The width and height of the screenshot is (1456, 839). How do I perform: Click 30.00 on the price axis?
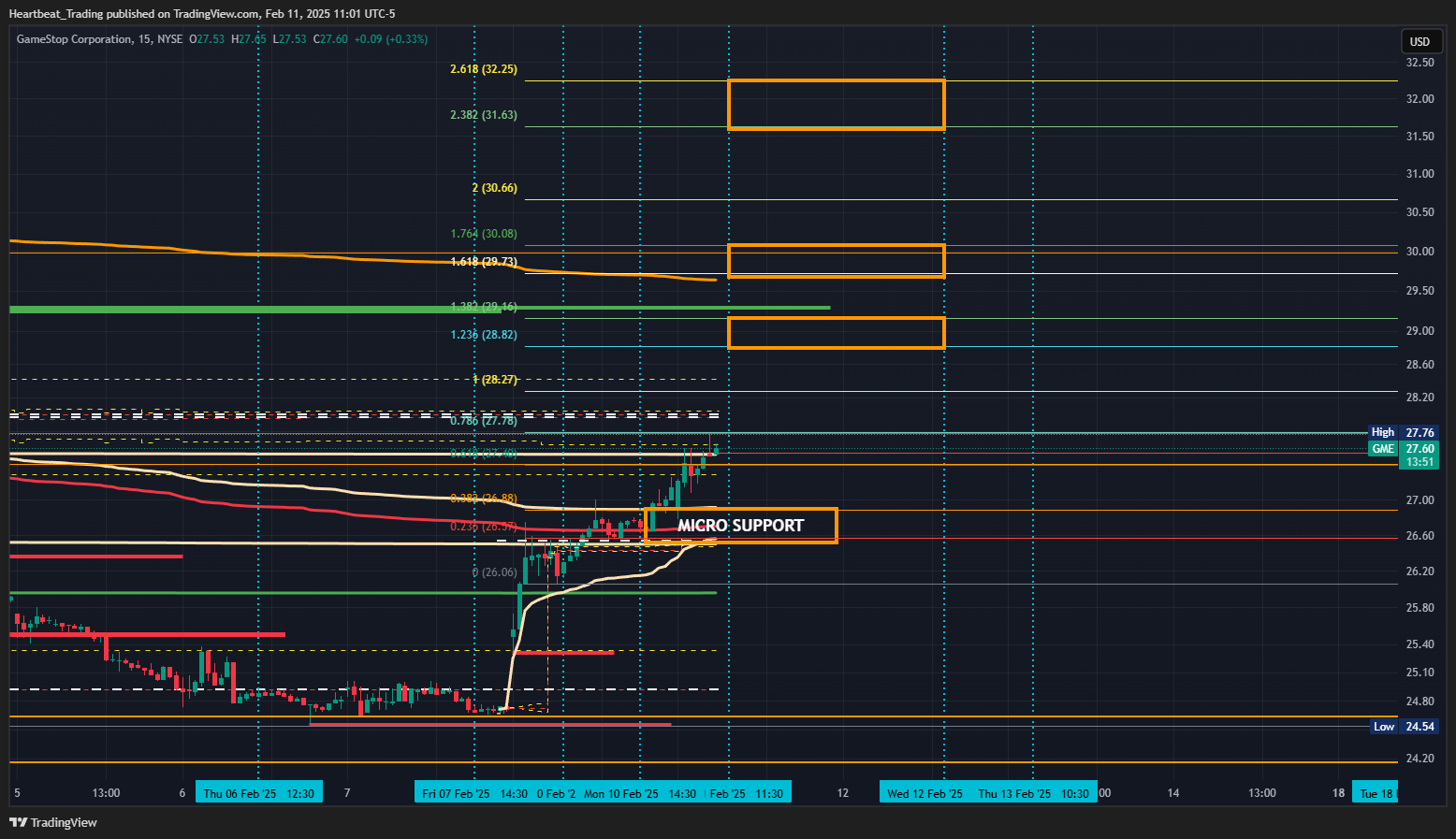[1420, 252]
